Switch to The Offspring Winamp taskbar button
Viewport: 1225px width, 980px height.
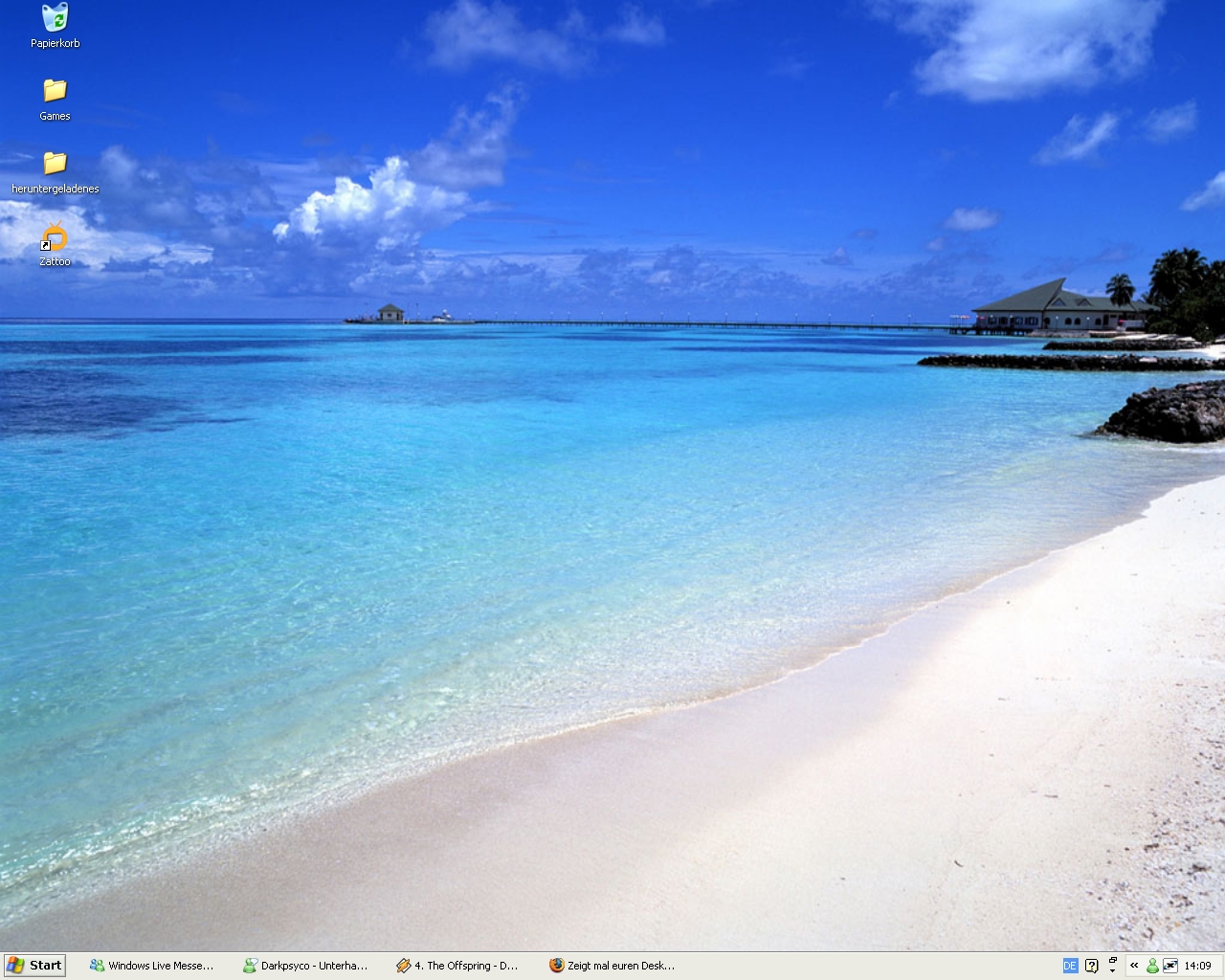pyautogui.click(x=459, y=966)
